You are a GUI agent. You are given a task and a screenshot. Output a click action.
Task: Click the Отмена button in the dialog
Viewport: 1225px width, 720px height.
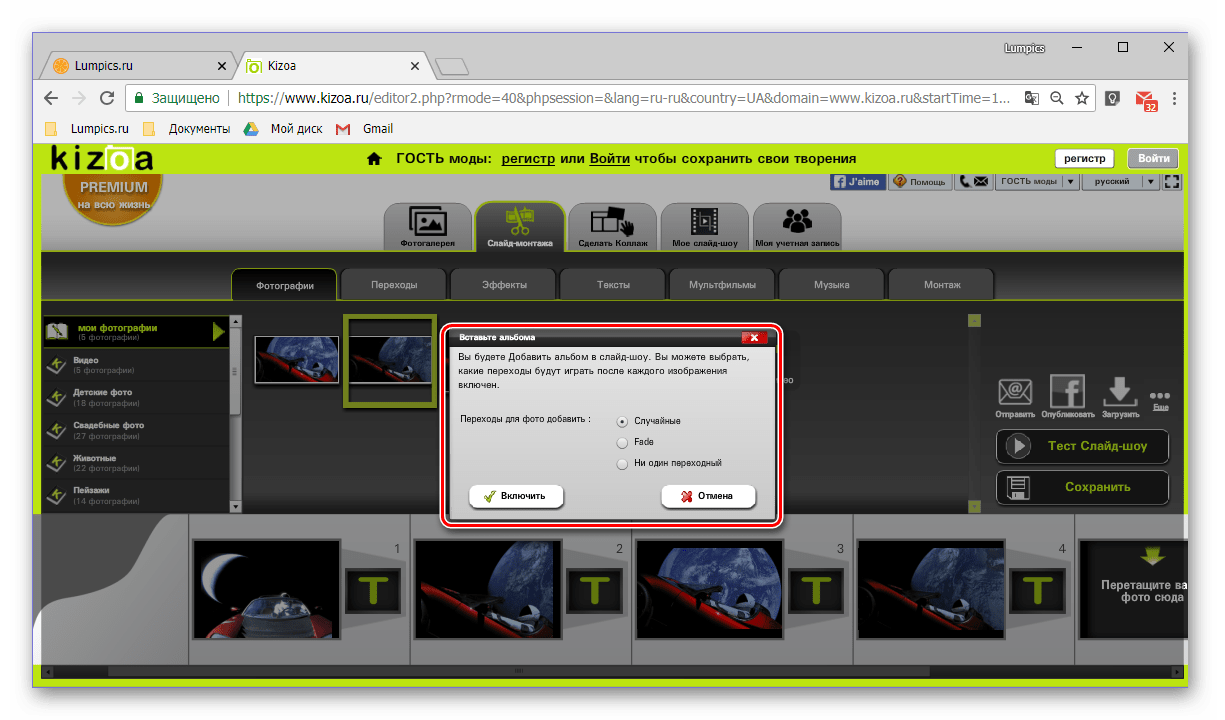[x=708, y=496]
